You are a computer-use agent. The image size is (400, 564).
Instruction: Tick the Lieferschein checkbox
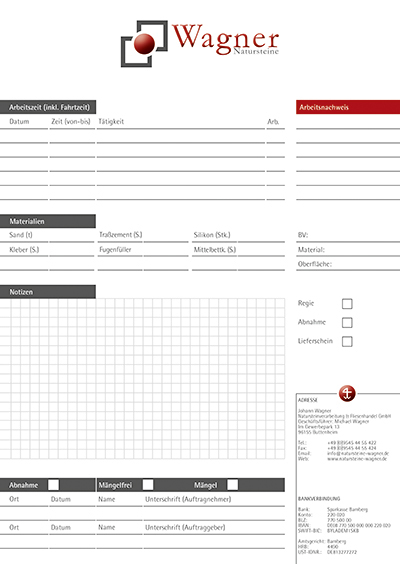347,341
